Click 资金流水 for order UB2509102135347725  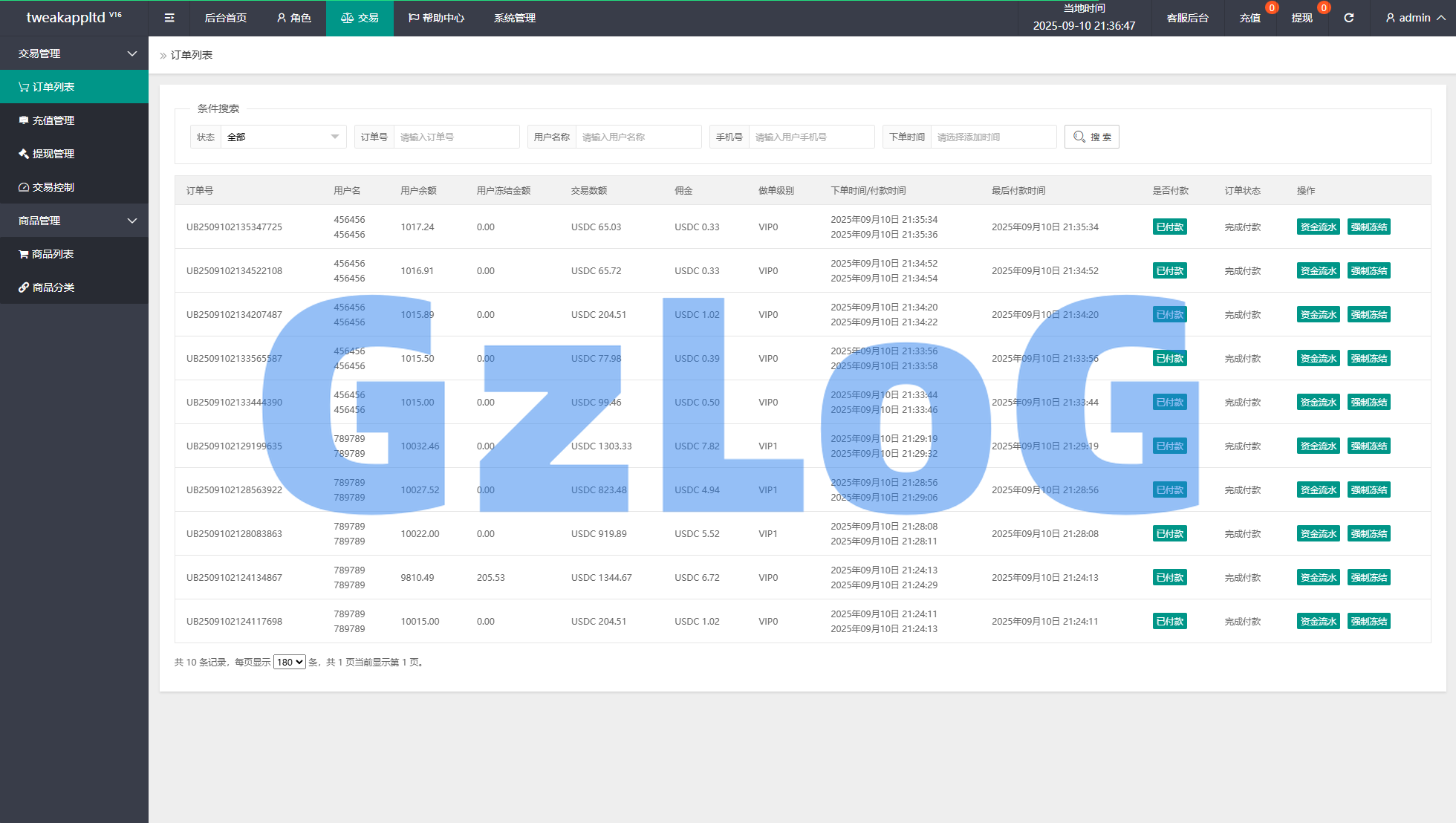(x=1318, y=227)
